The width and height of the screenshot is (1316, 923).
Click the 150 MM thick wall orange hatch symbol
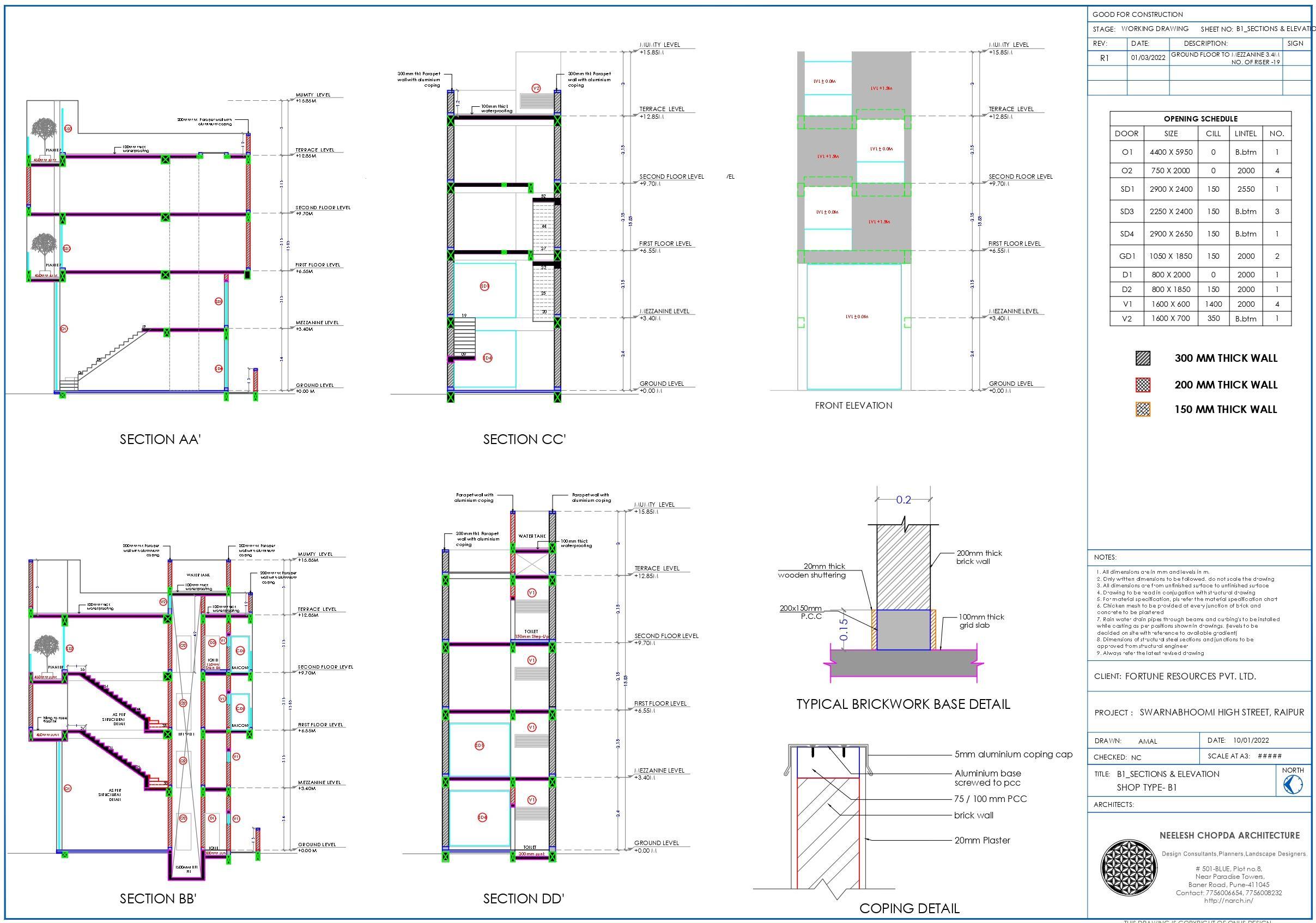[1142, 409]
